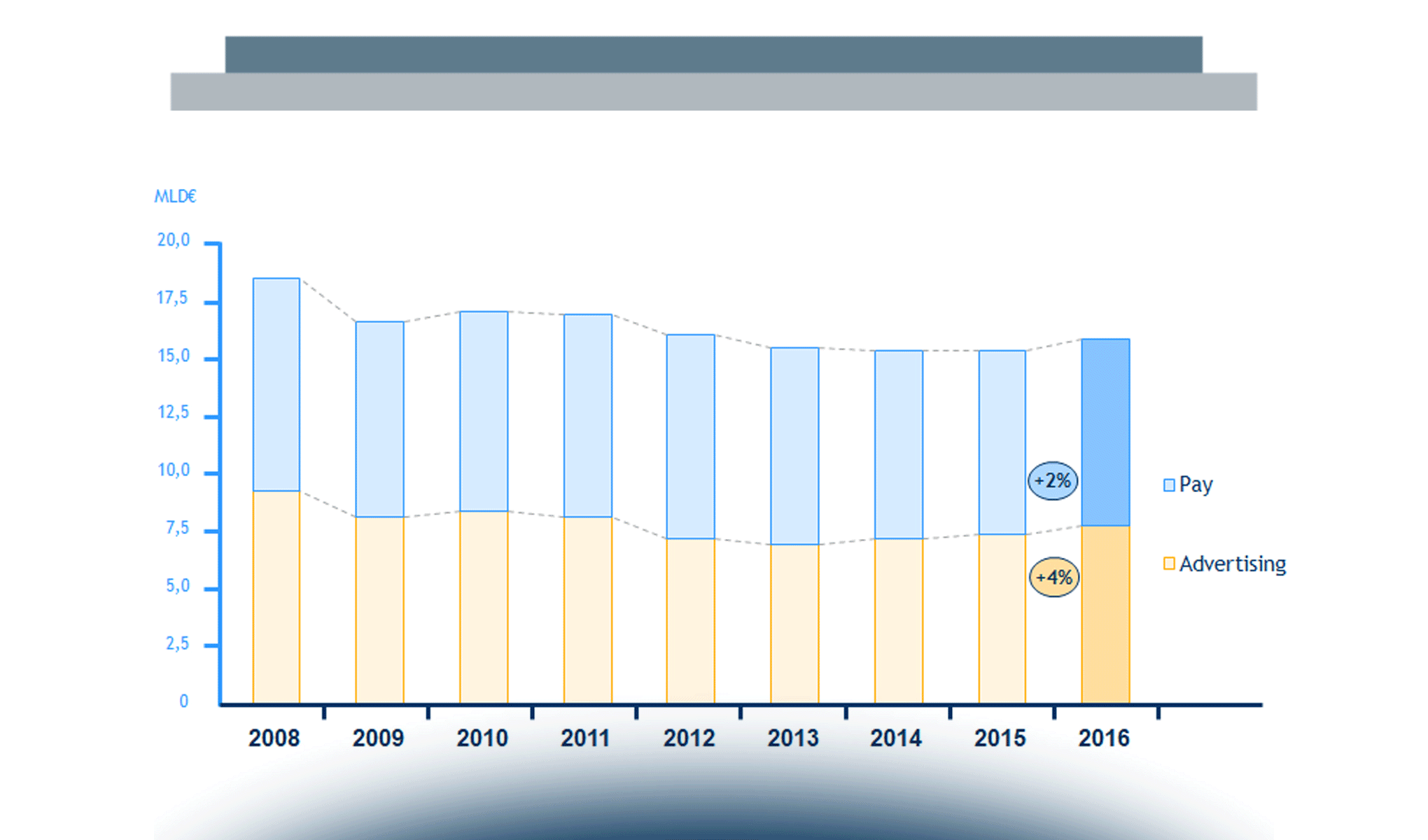The image size is (1428, 840).
Task: Select the Advertising legend label
Action: [1233, 563]
